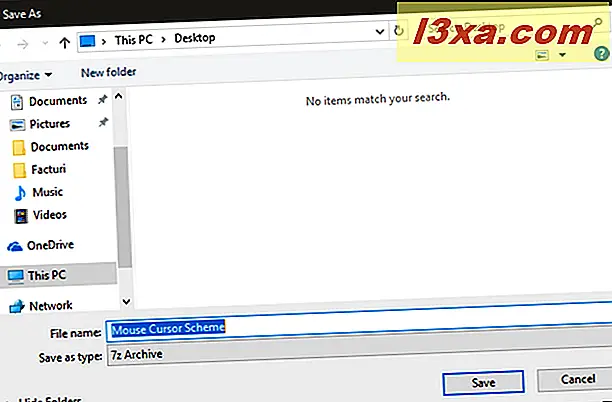Click the Cancel button

pyautogui.click(x=575, y=380)
